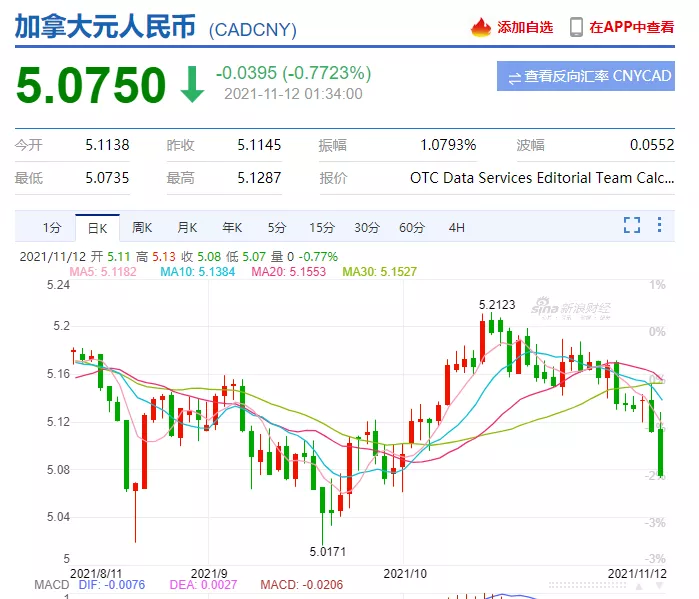Select the 4H chart tab
The width and height of the screenshot is (699, 599).
456,227
